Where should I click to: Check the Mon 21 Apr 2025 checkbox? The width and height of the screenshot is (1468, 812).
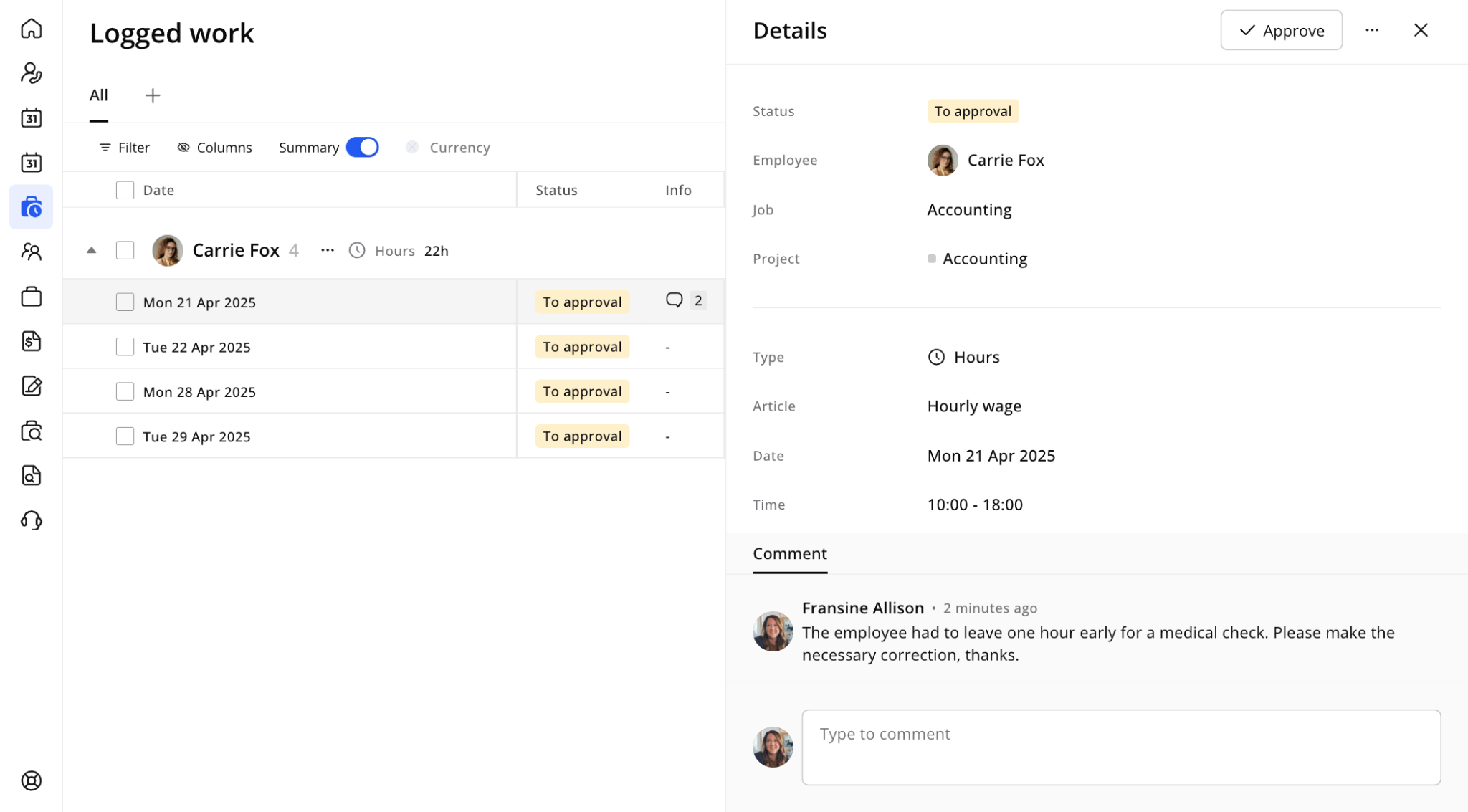[x=125, y=302]
